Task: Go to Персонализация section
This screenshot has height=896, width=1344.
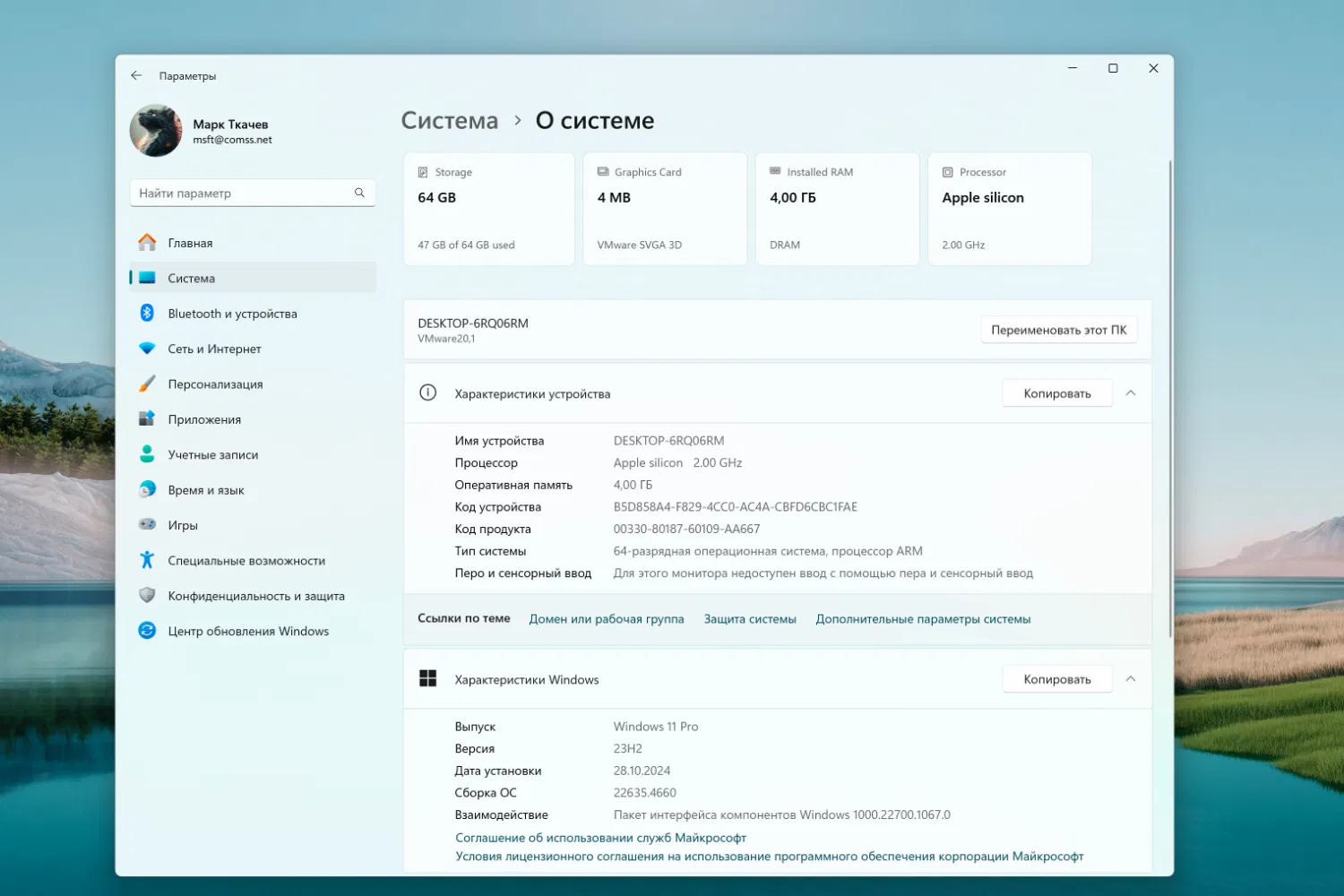Action: [253, 383]
